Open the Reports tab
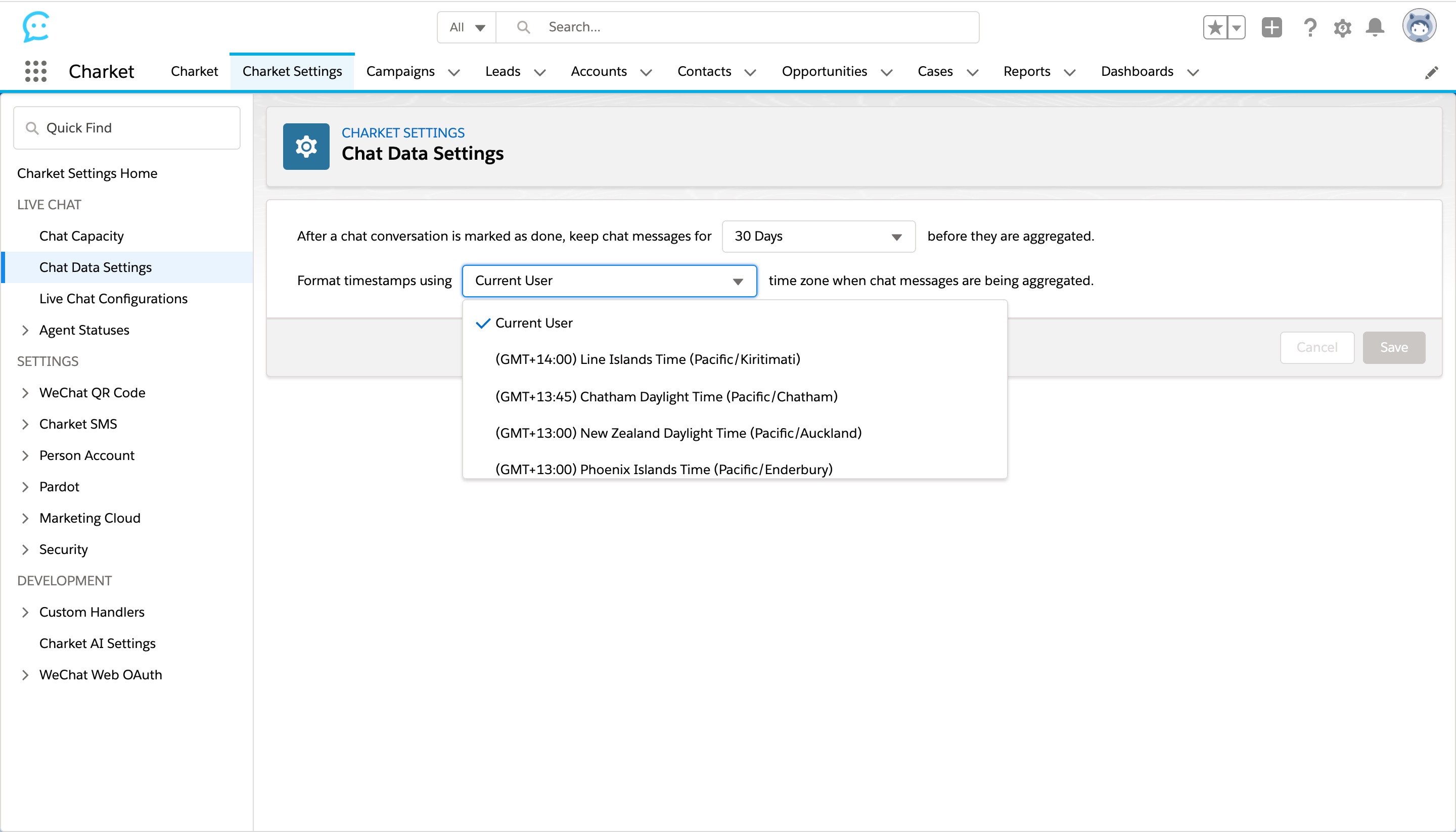The height and width of the screenshot is (832, 1456). pos(1027,71)
